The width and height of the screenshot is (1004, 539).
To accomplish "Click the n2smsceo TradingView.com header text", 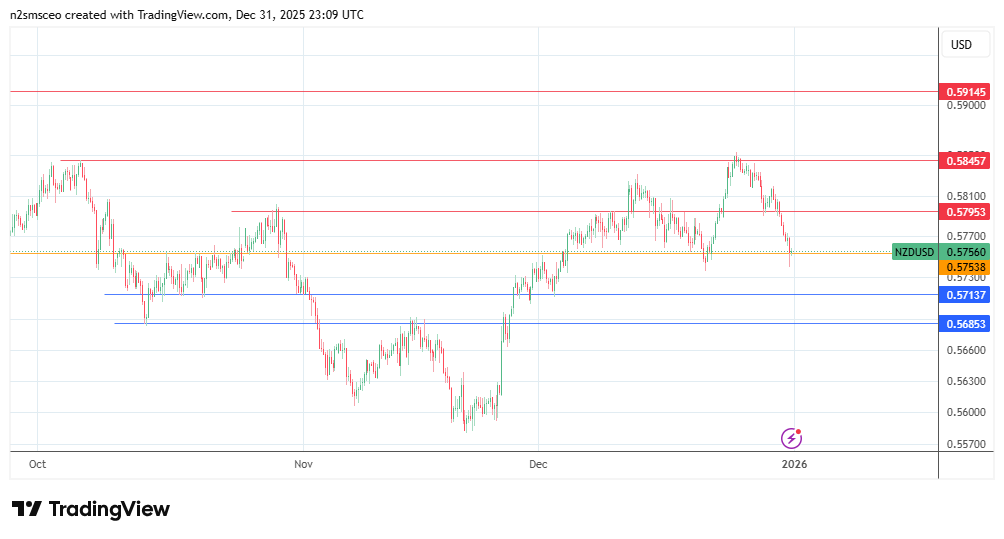I will pyautogui.click(x=187, y=15).
